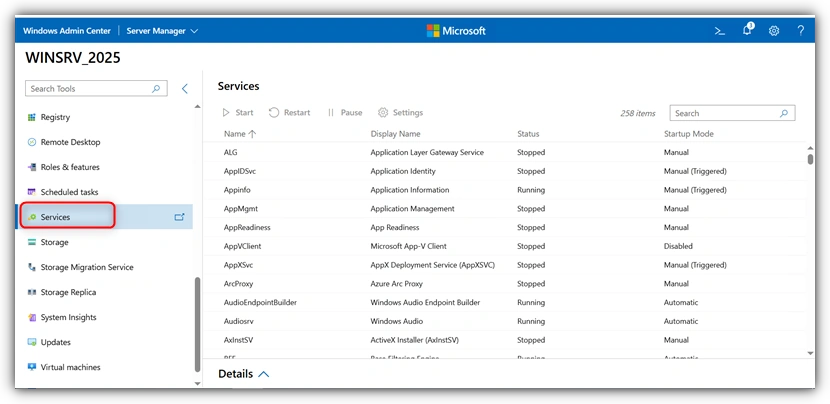Sort by Startup Mode column
This screenshot has height=404, width=830.
(689, 134)
